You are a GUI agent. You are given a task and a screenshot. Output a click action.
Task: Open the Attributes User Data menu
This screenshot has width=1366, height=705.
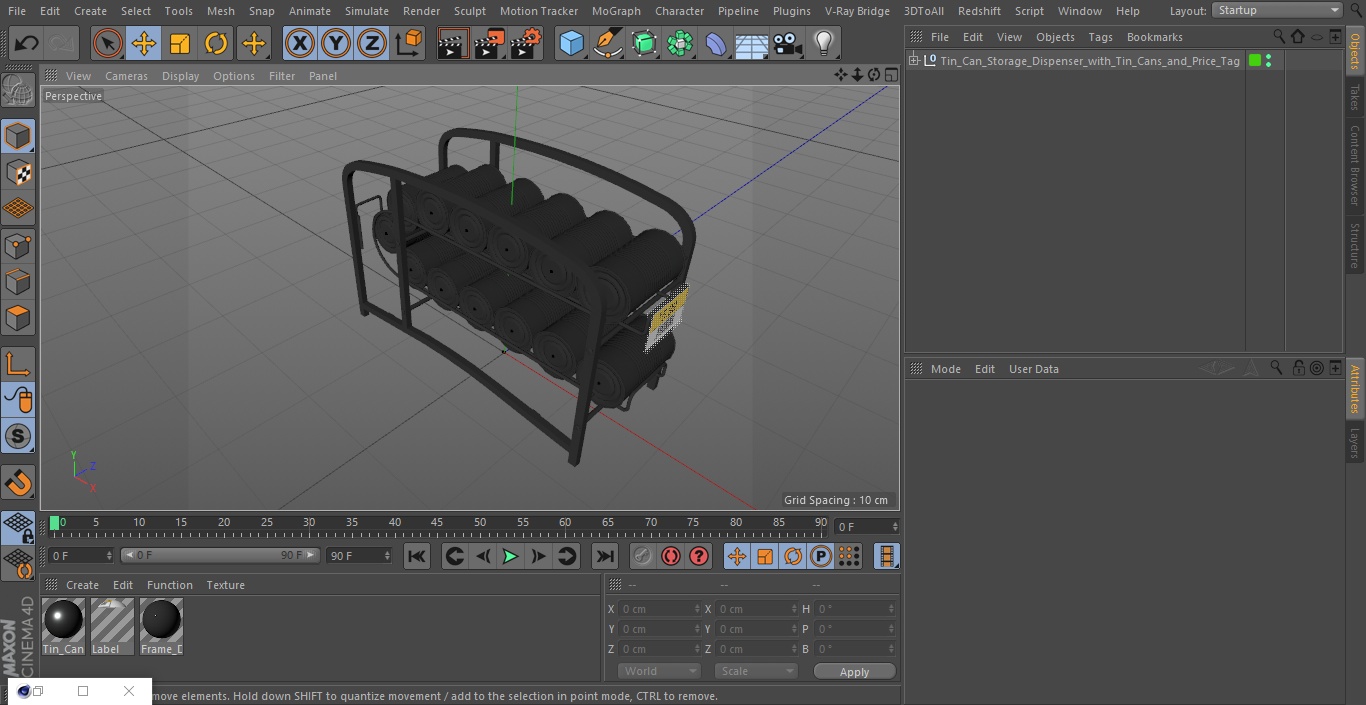click(x=1033, y=369)
